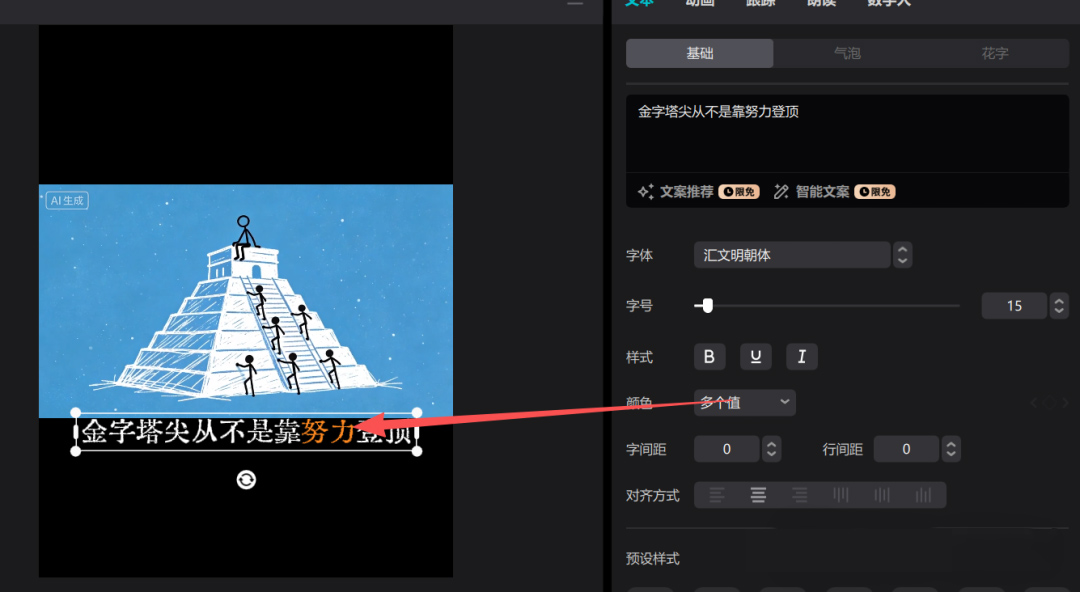Viewport: 1080px width, 592px height.
Task: Select the 基础 basic tab
Action: point(699,53)
